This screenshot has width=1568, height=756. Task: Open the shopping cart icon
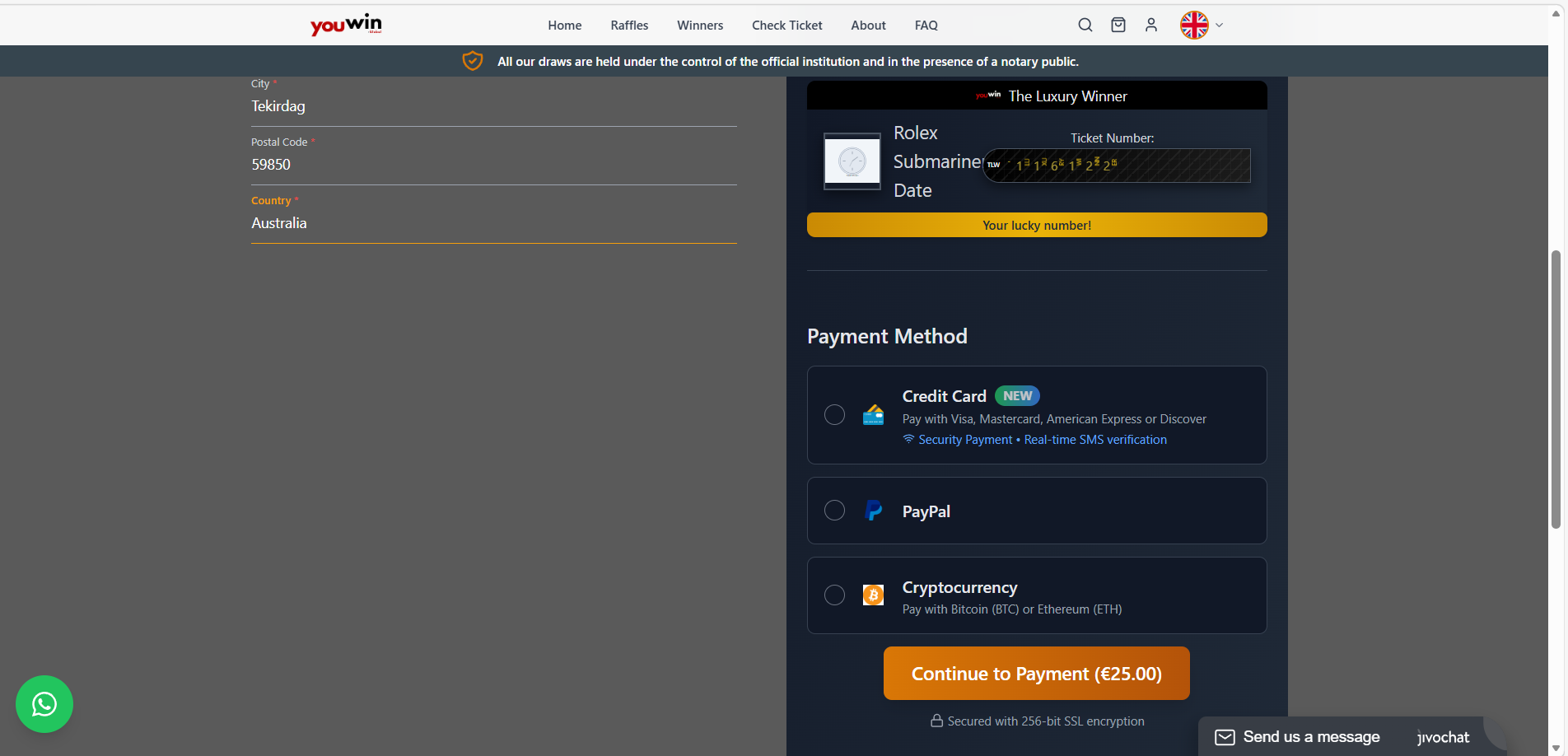pyautogui.click(x=1118, y=25)
